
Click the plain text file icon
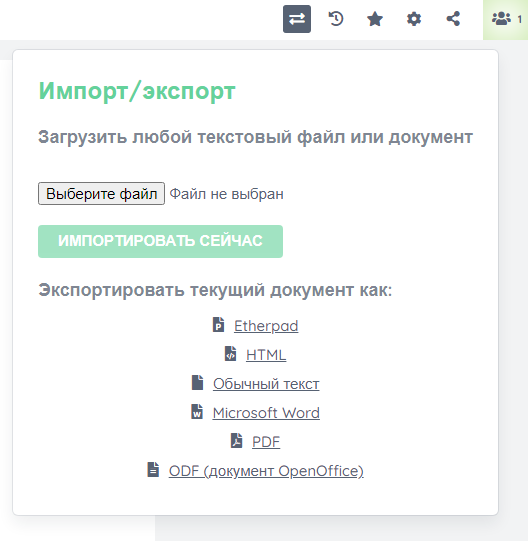[197, 383]
